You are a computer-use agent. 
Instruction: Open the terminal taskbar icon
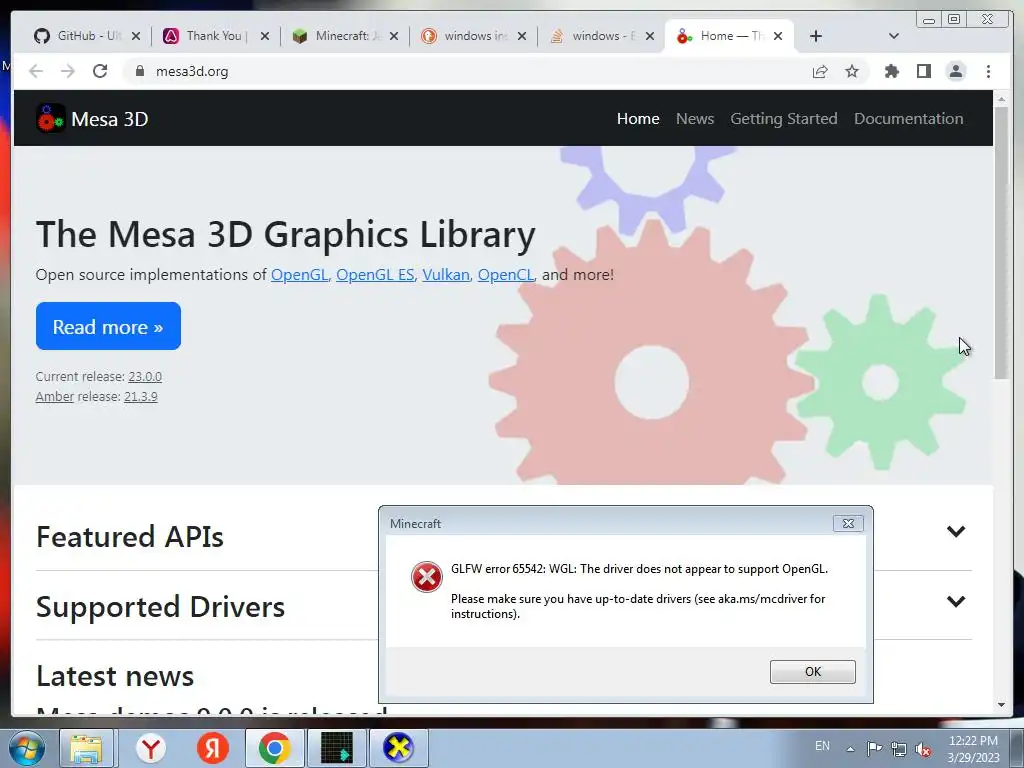click(x=337, y=748)
